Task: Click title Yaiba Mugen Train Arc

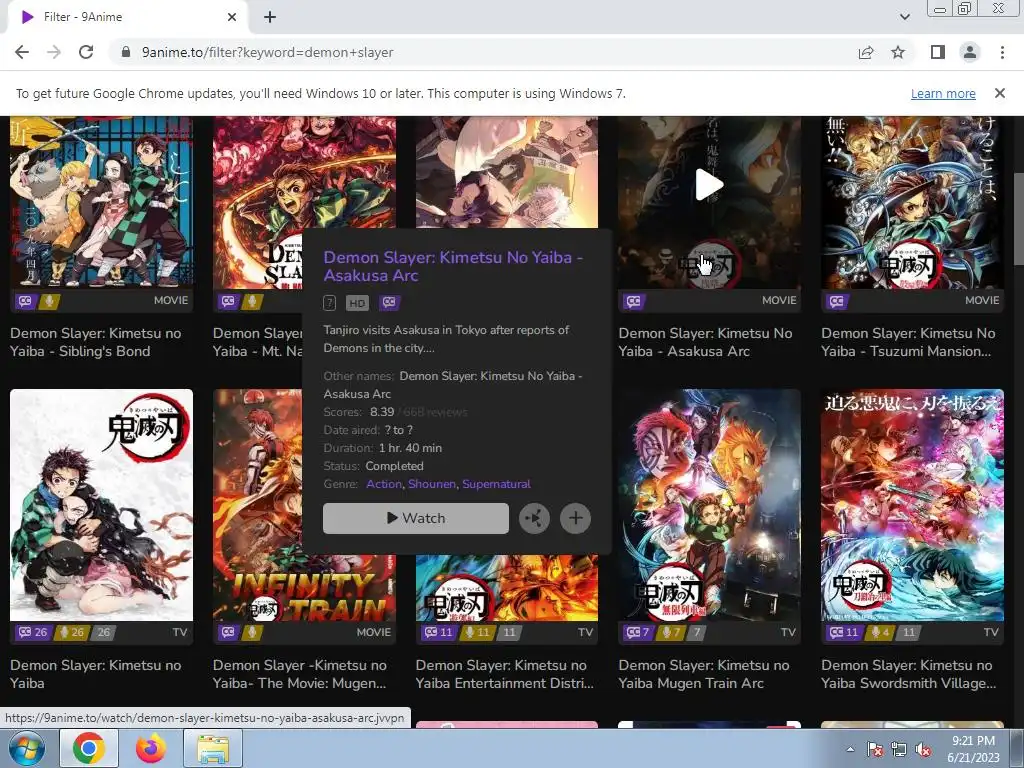Action: (704, 674)
